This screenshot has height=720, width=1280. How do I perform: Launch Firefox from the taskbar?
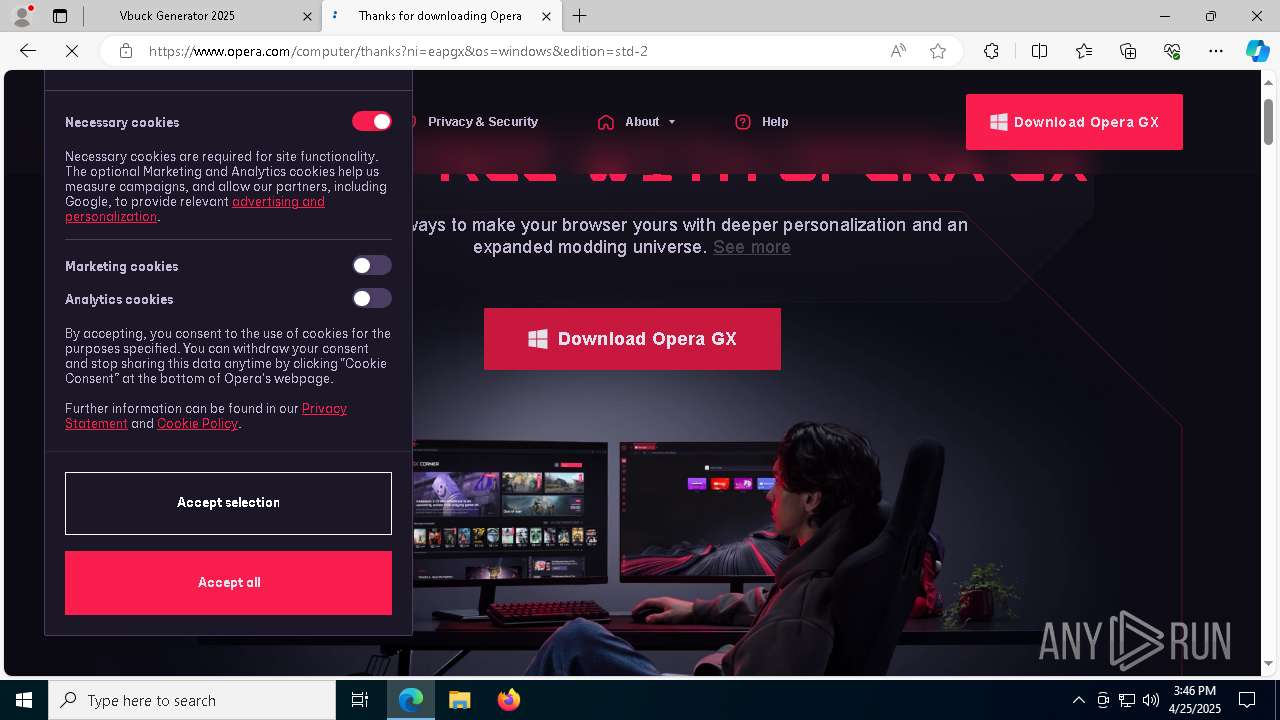click(x=509, y=700)
